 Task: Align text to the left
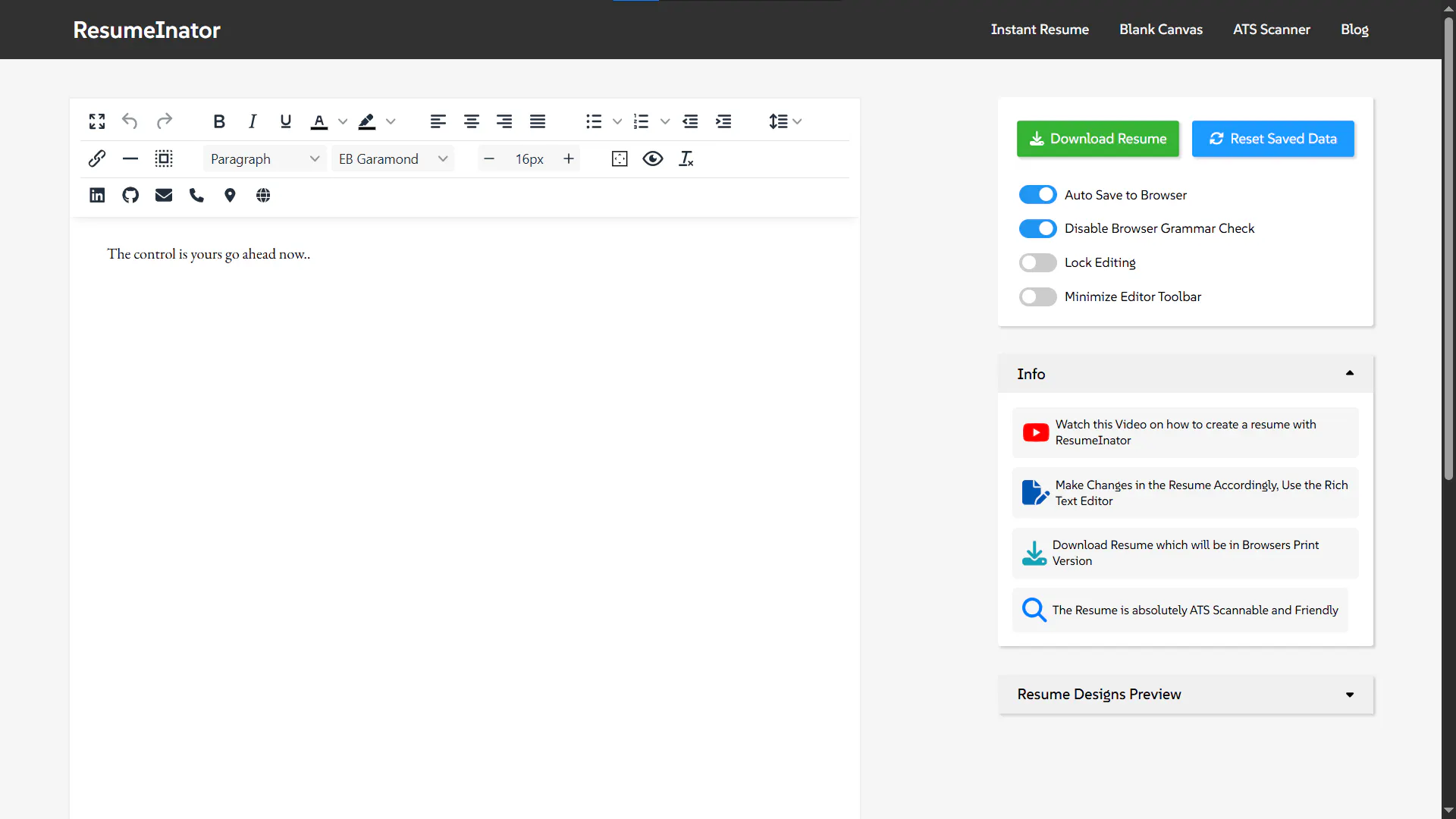click(438, 121)
